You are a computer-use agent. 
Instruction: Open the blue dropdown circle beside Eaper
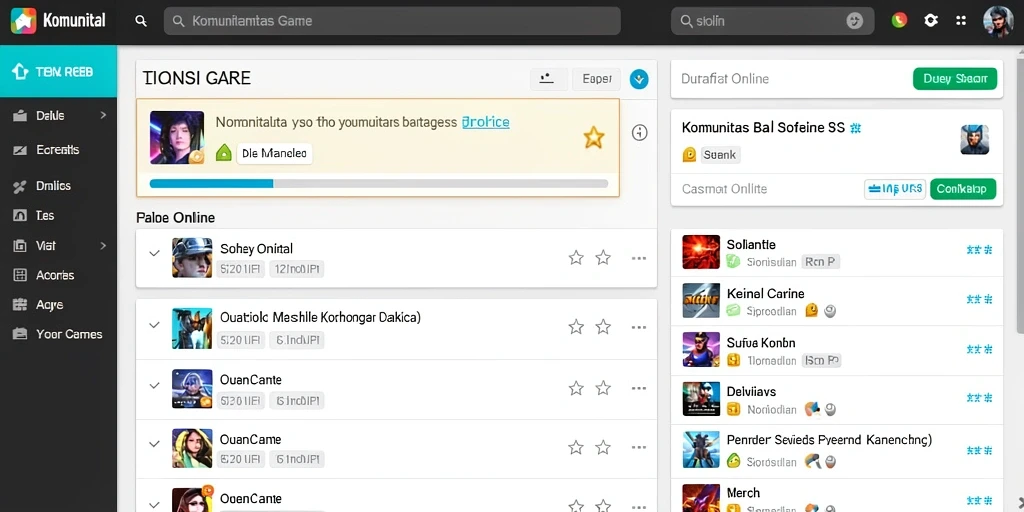(639, 79)
